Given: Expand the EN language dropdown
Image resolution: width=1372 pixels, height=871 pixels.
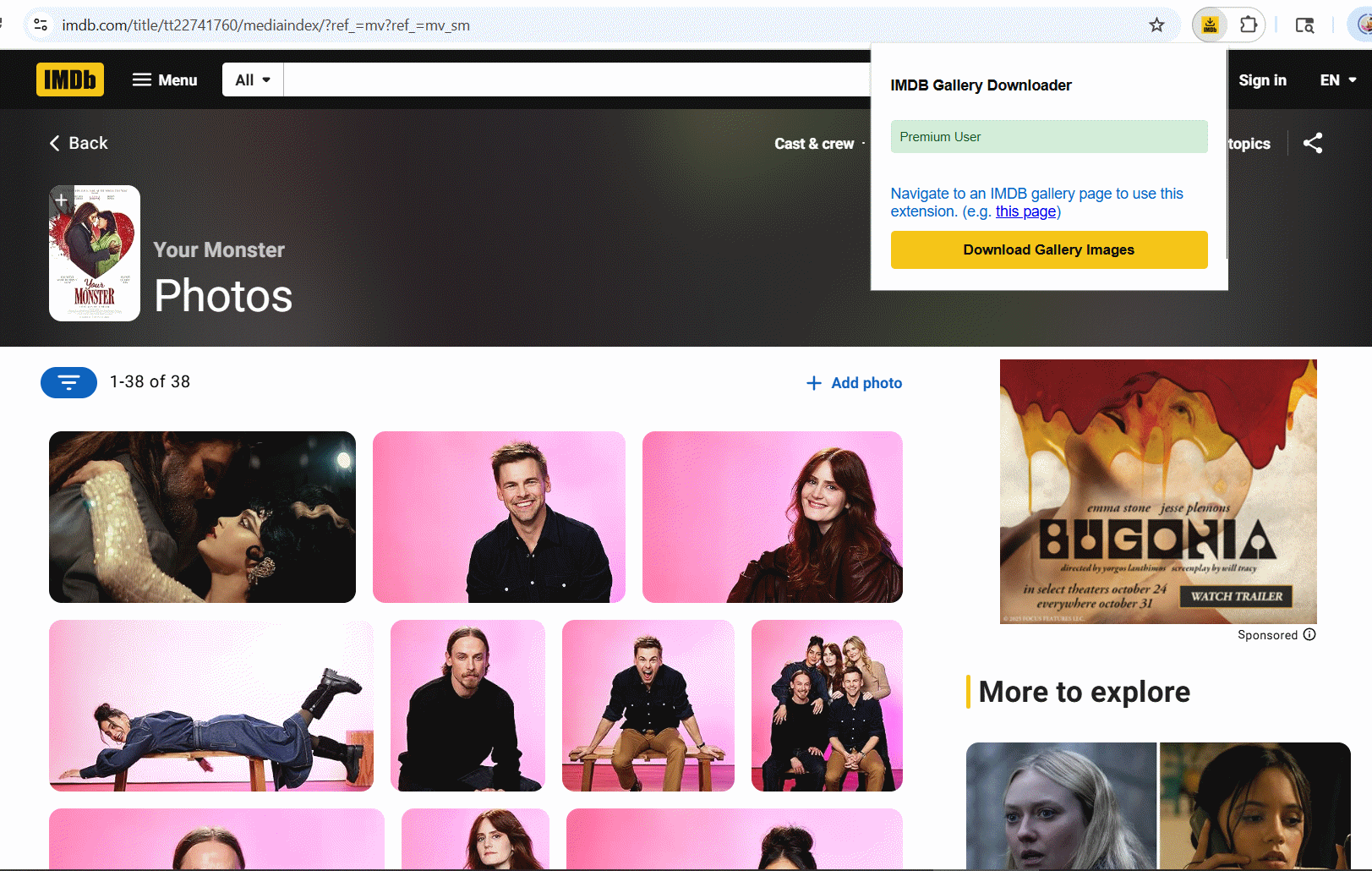Looking at the screenshot, I should pos(1338,79).
